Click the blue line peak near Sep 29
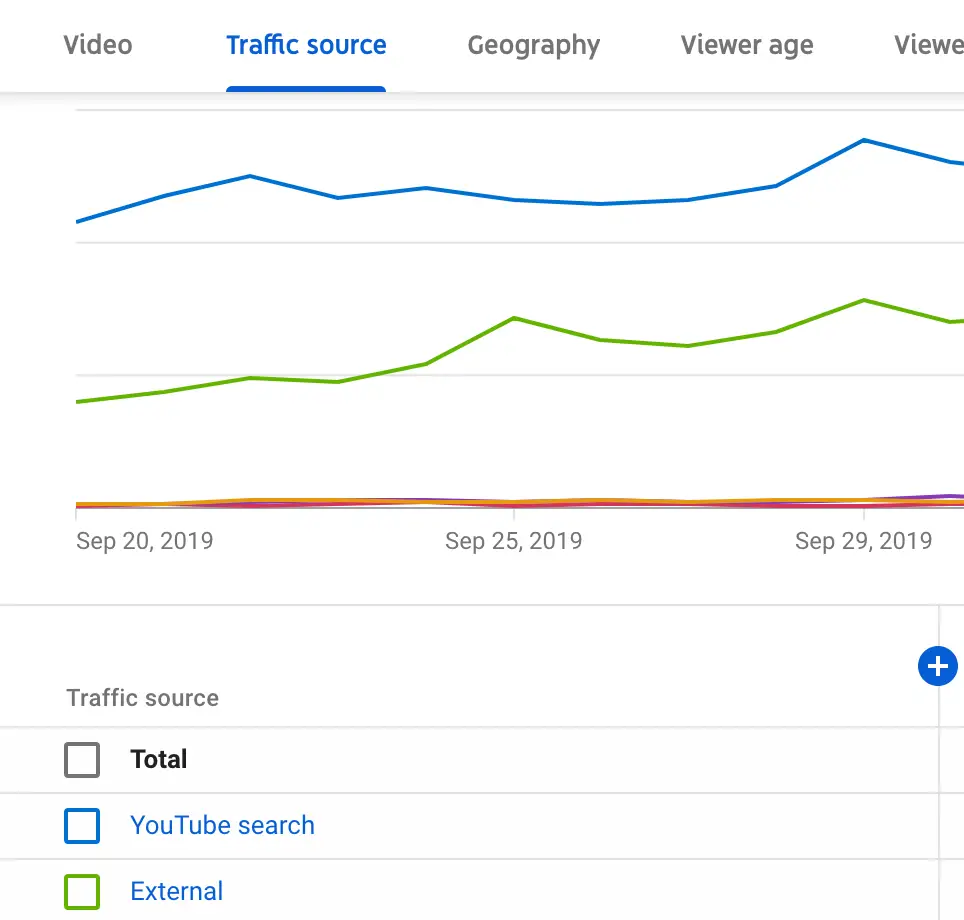The height and width of the screenshot is (920, 964). click(x=863, y=140)
